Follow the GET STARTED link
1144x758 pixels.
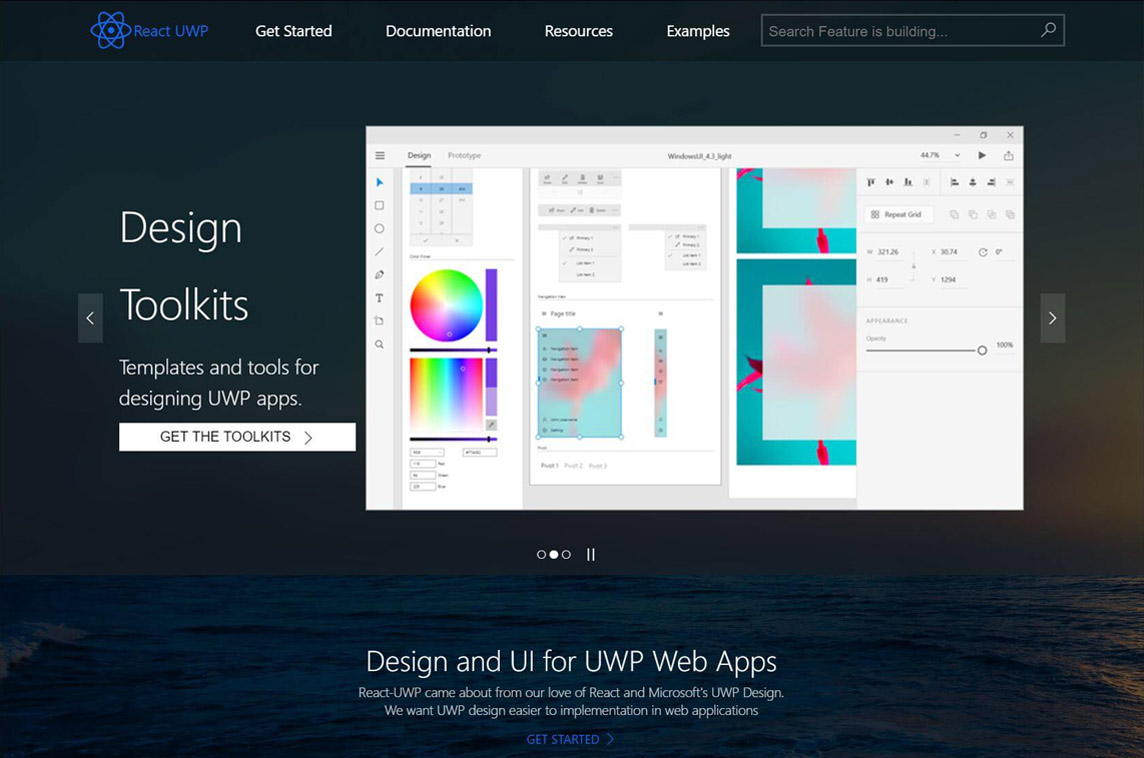pyautogui.click(x=570, y=739)
